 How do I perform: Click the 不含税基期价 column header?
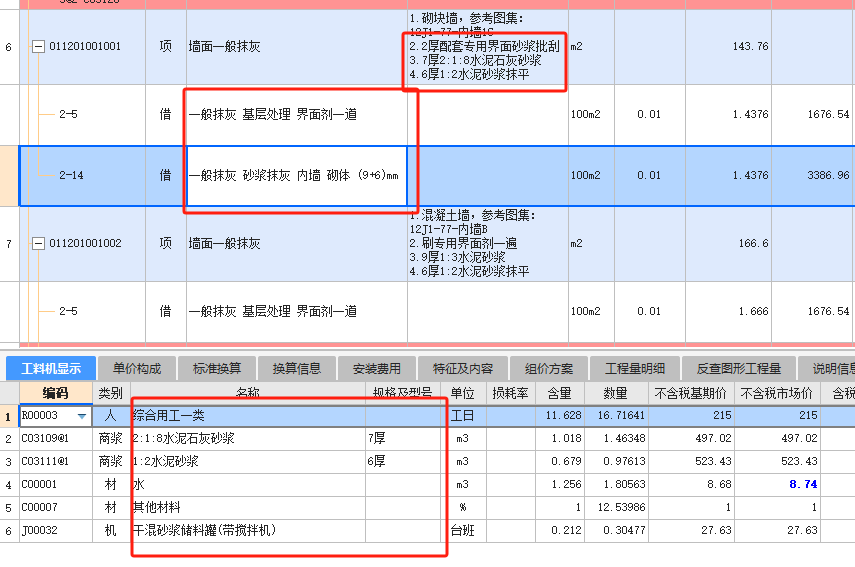690,393
